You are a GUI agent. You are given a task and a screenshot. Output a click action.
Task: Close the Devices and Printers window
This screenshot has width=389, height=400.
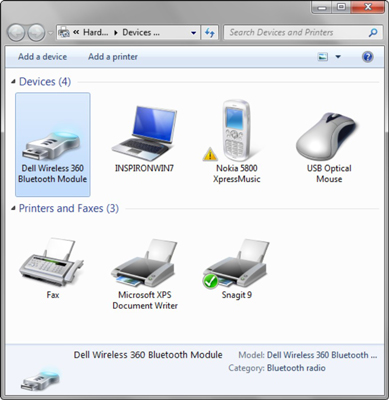[368, 7]
